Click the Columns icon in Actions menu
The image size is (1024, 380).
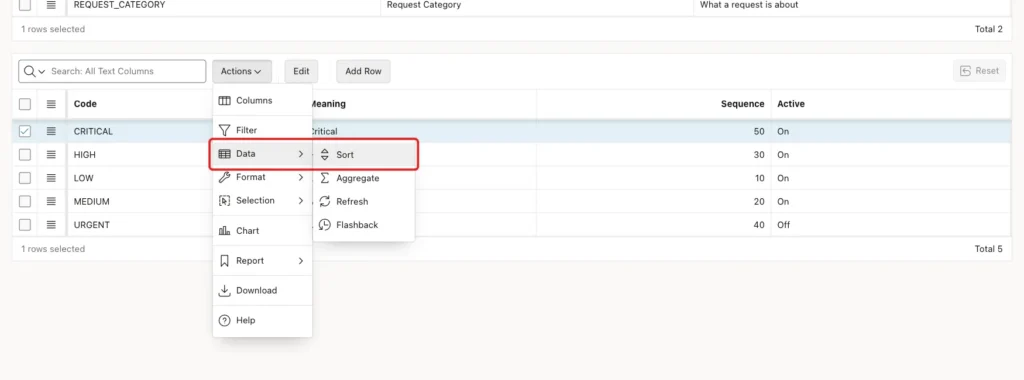(x=224, y=101)
